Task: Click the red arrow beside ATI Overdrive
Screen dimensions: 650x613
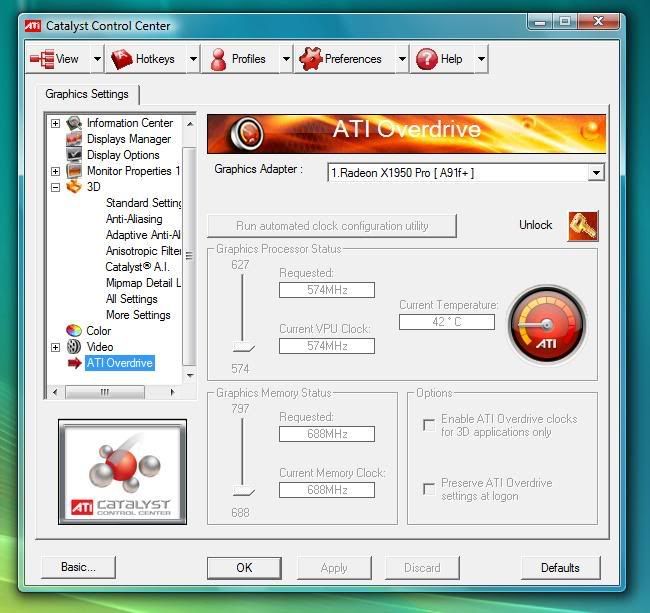Action: coord(75,363)
